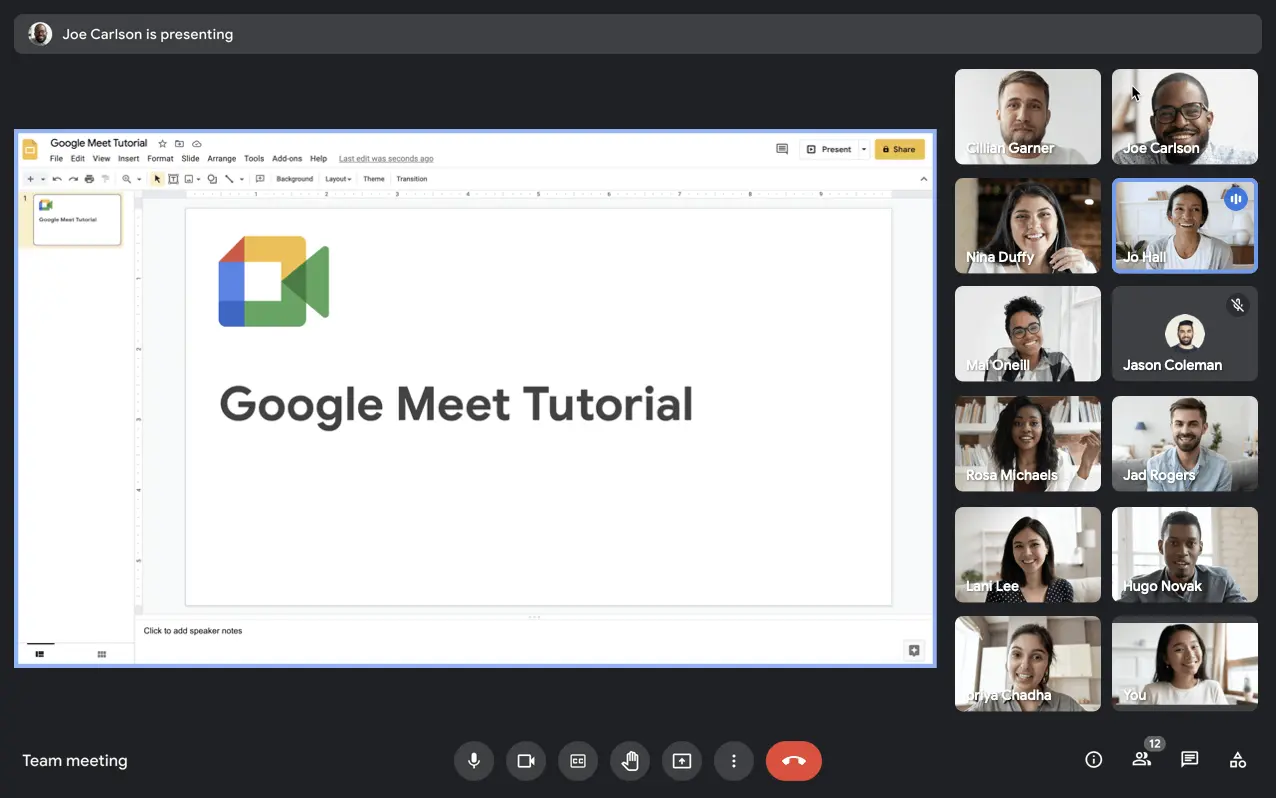Image resolution: width=1276 pixels, height=798 pixels.
Task: Print the presentation using printer icon
Action: [x=89, y=179]
